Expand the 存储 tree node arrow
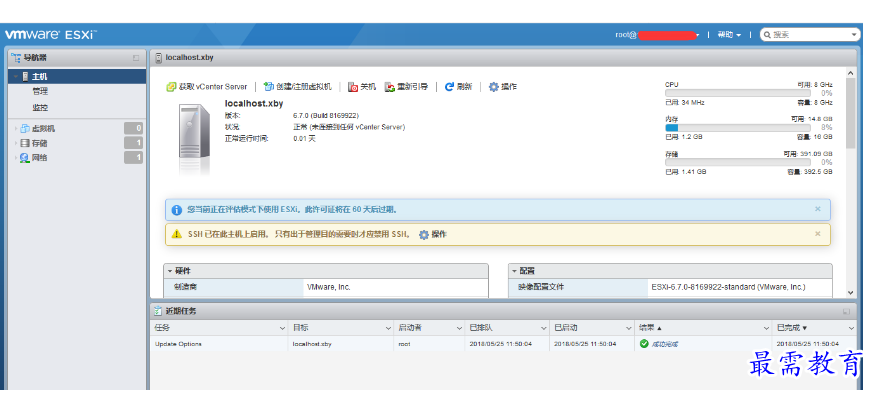Screen dimensions: 871x395 click(16, 143)
